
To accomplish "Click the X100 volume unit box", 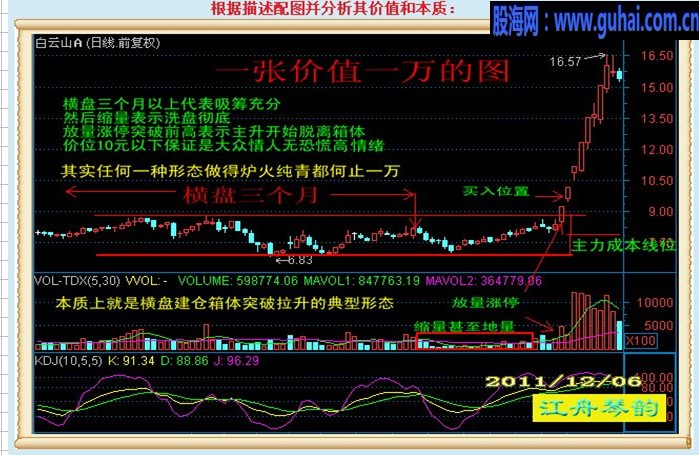I will tap(640, 341).
